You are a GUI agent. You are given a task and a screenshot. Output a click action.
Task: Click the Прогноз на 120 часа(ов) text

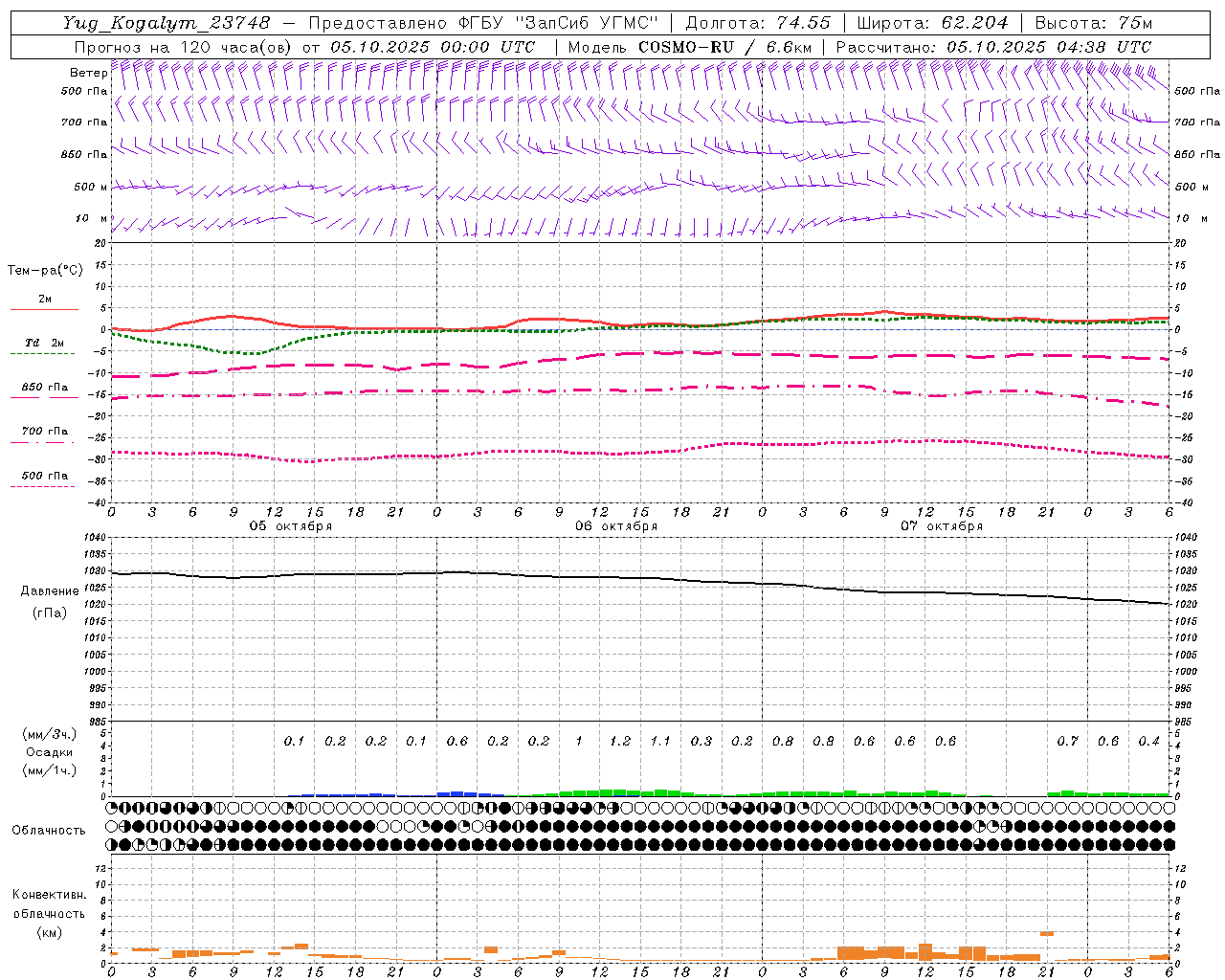tap(184, 47)
